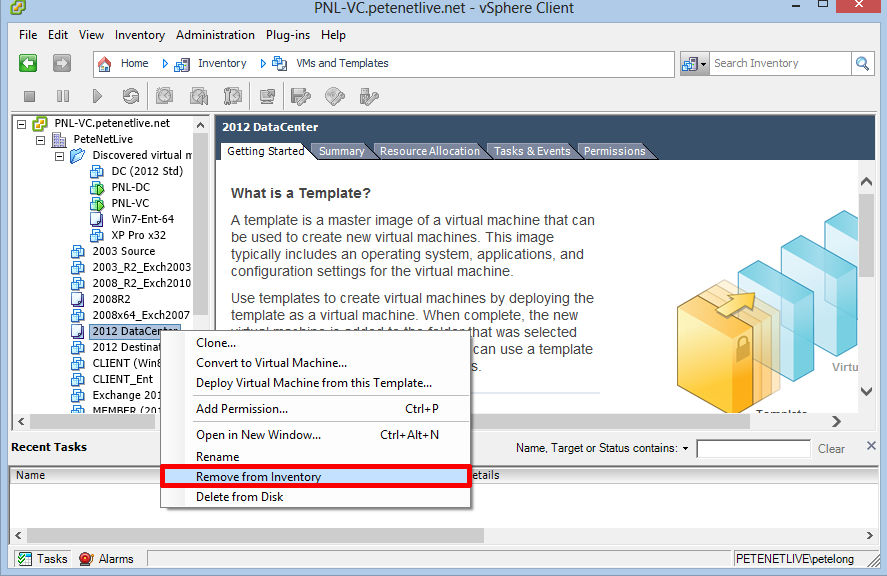Collapse the Discovered virtual machine folder
The height and width of the screenshot is (576, 887).
59,156
